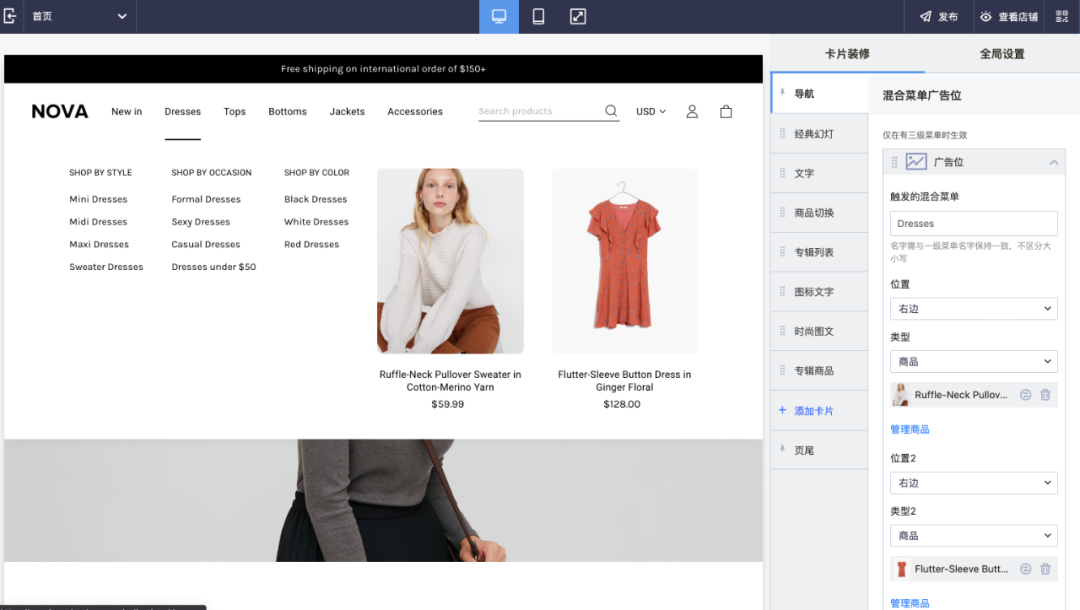Open the 类型2 dropdown
Viewport: 1080px width, 610px height.
click(x=974, y=536)
